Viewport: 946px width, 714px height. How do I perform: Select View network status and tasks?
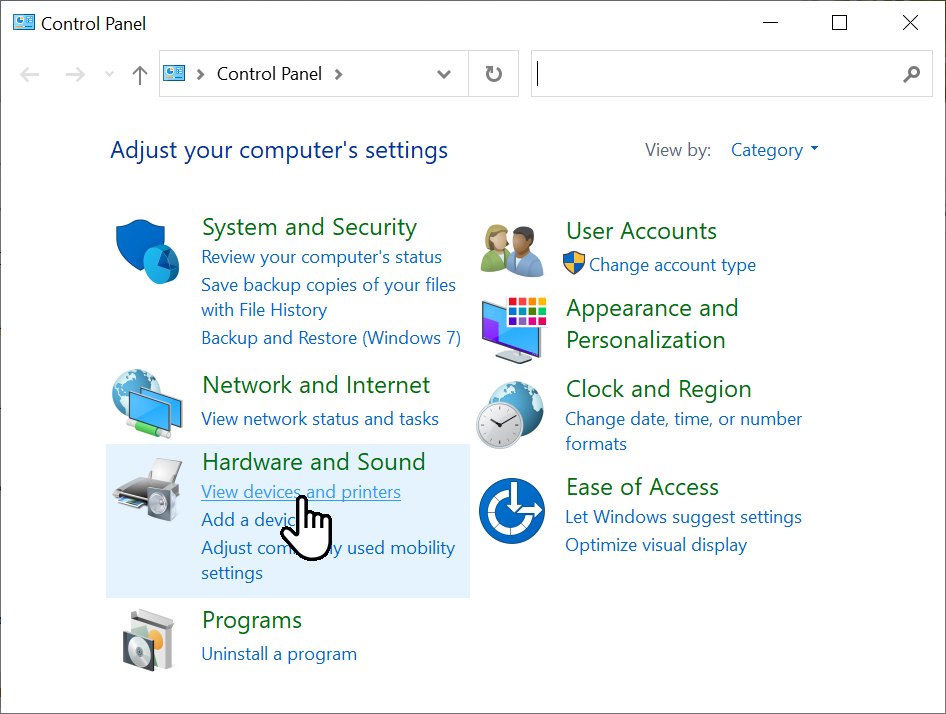tap(320, 419)
